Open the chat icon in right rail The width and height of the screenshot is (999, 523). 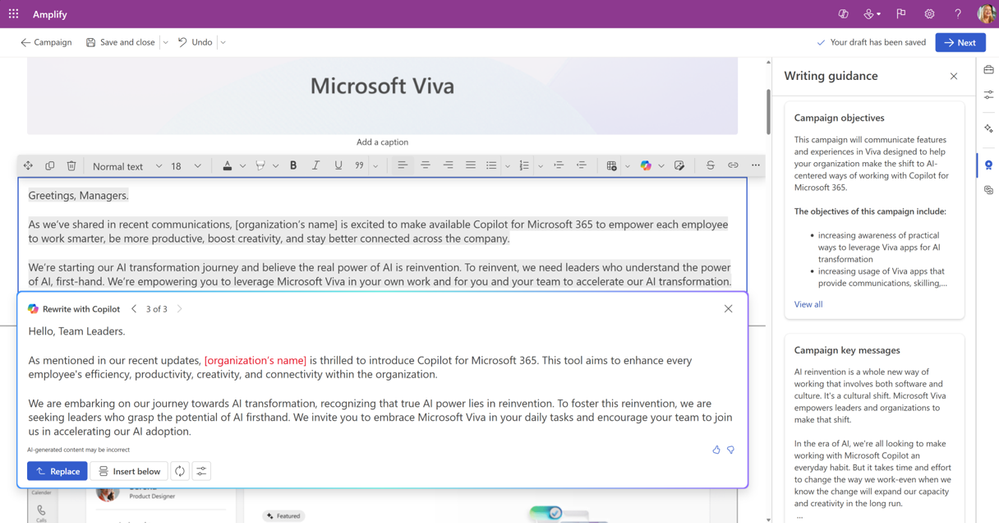click(x=989, y=190)
